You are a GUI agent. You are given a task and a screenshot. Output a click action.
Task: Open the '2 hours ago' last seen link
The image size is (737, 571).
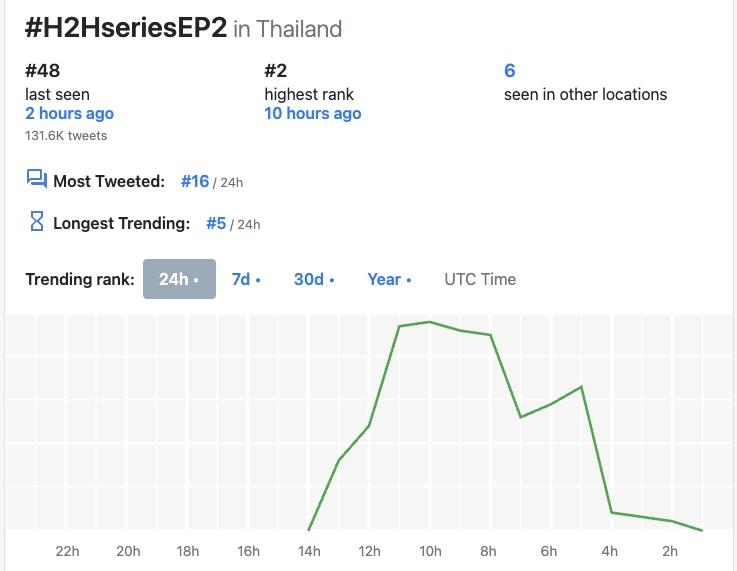[69, 114]
